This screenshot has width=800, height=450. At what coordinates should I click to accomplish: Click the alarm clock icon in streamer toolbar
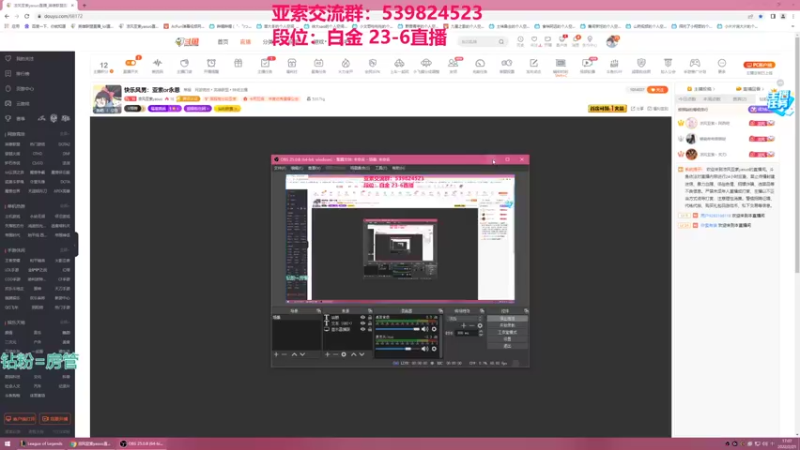pos(211,63)
